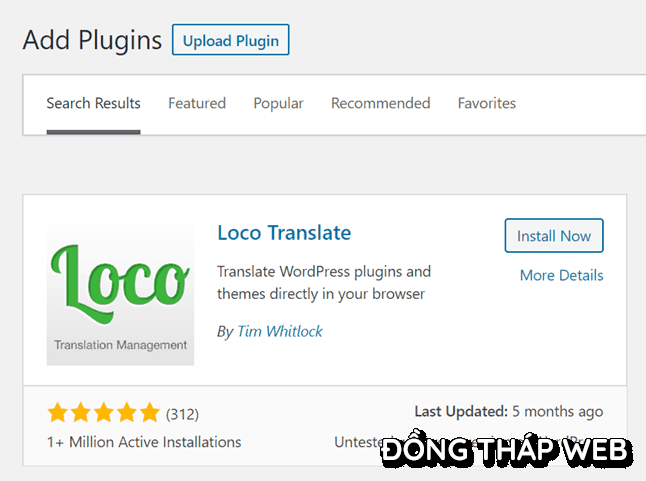646x481 pixels.
Task: Switch to the Search Results tab
Action: tap(93, 103)
